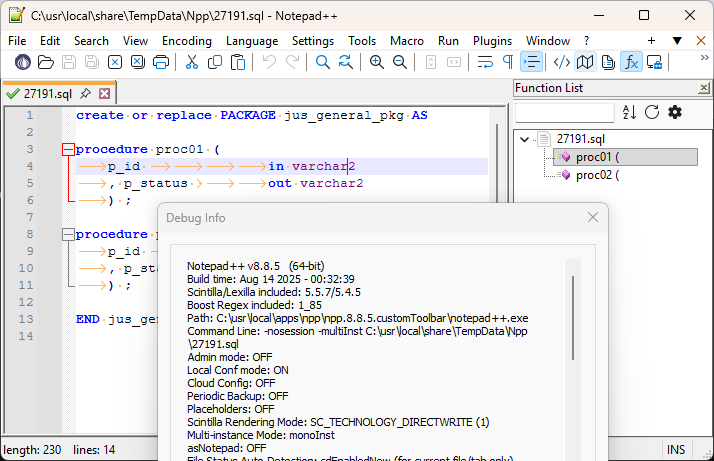Viewport: 714px width, 461px height.
Task: Collapse the procedure proc01 fold marker
Action: (67, 149)
